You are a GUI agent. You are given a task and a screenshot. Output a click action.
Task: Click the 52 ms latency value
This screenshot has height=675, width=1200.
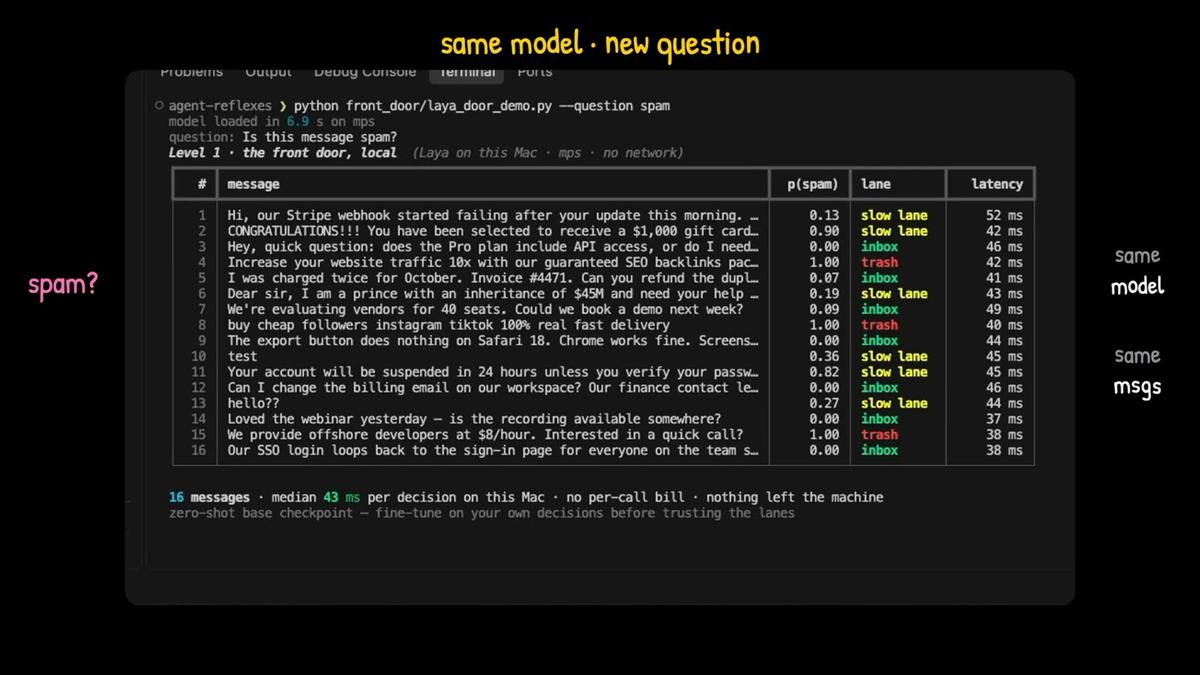[x=1004, y=215]
